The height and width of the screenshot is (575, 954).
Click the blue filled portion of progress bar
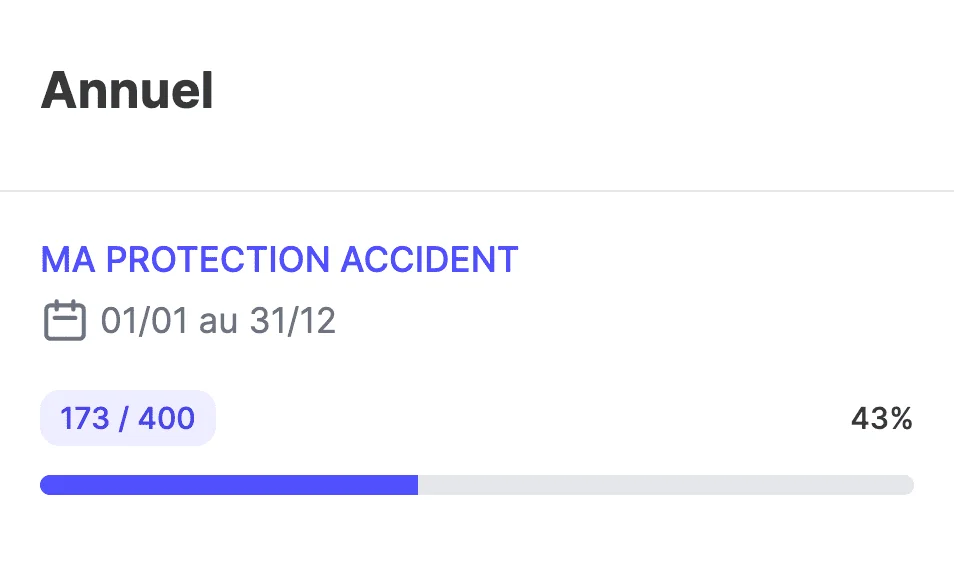[x=228, y=485]
